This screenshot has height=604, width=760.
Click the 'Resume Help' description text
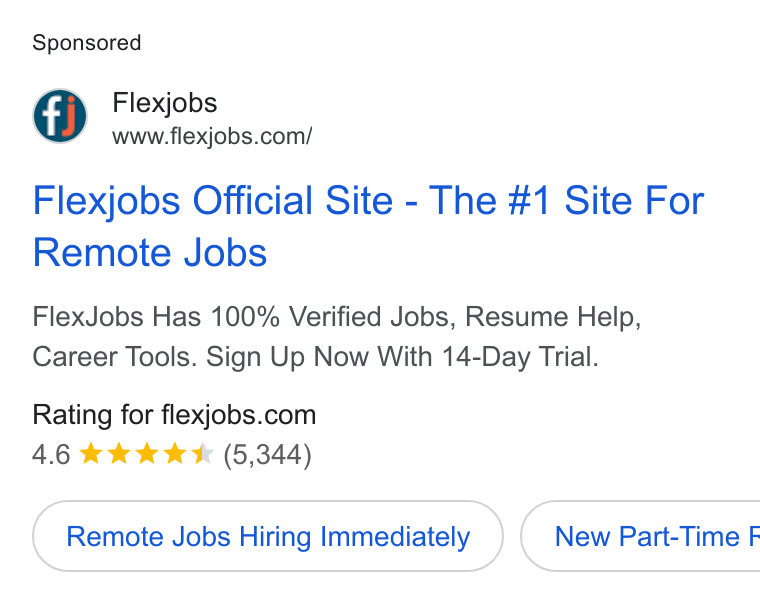pos(553,317)
